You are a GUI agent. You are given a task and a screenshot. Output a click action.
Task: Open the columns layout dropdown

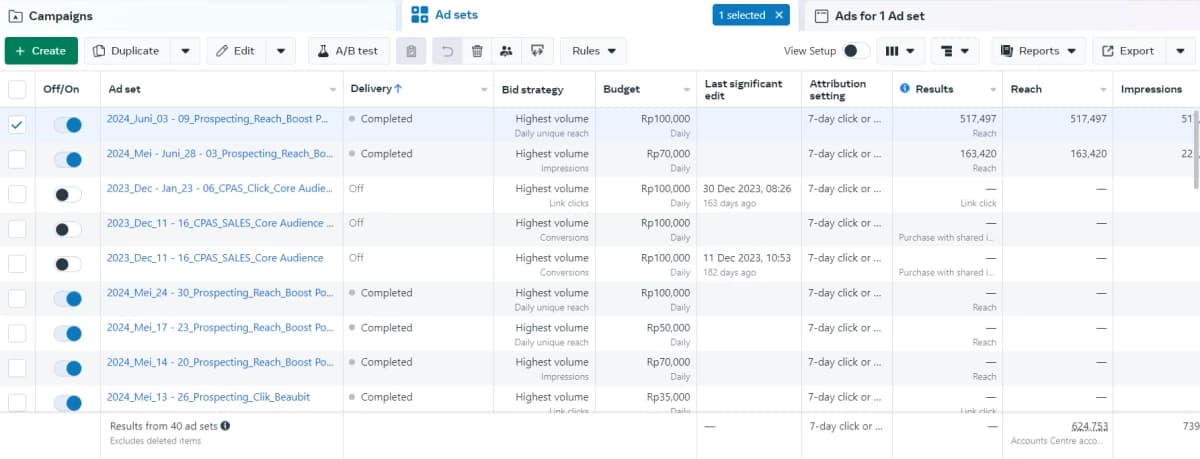click(901, 51)
